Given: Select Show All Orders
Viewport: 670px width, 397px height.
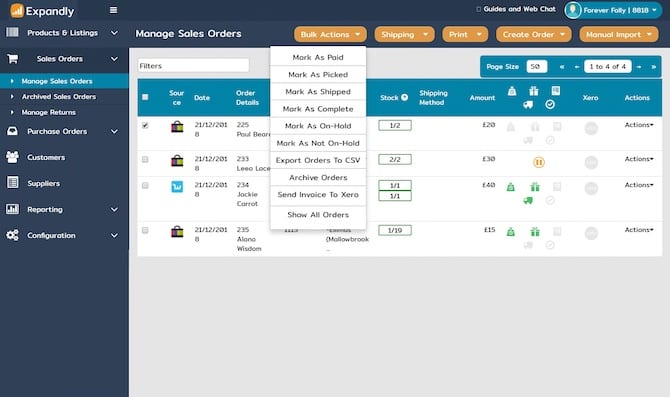Looking at the screenshot, I should click(318, 215).
